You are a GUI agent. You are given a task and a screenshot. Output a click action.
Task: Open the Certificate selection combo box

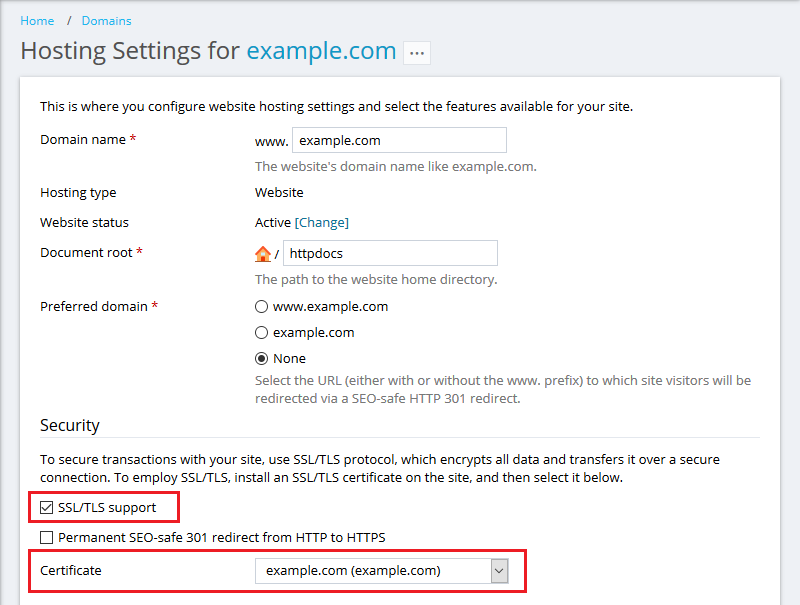pos(380,570)
